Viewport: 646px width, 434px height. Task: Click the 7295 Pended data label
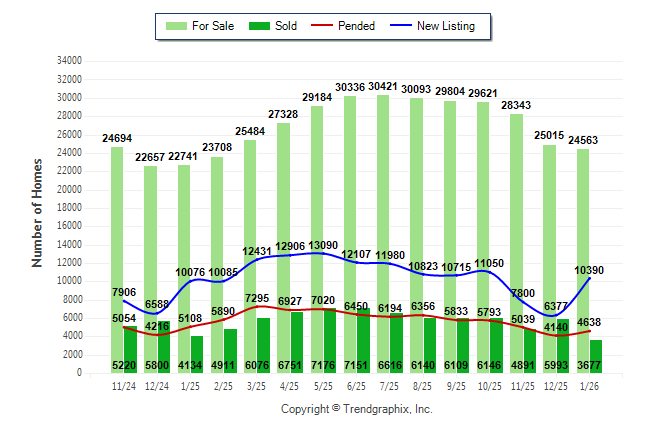(x=256, y=299)
